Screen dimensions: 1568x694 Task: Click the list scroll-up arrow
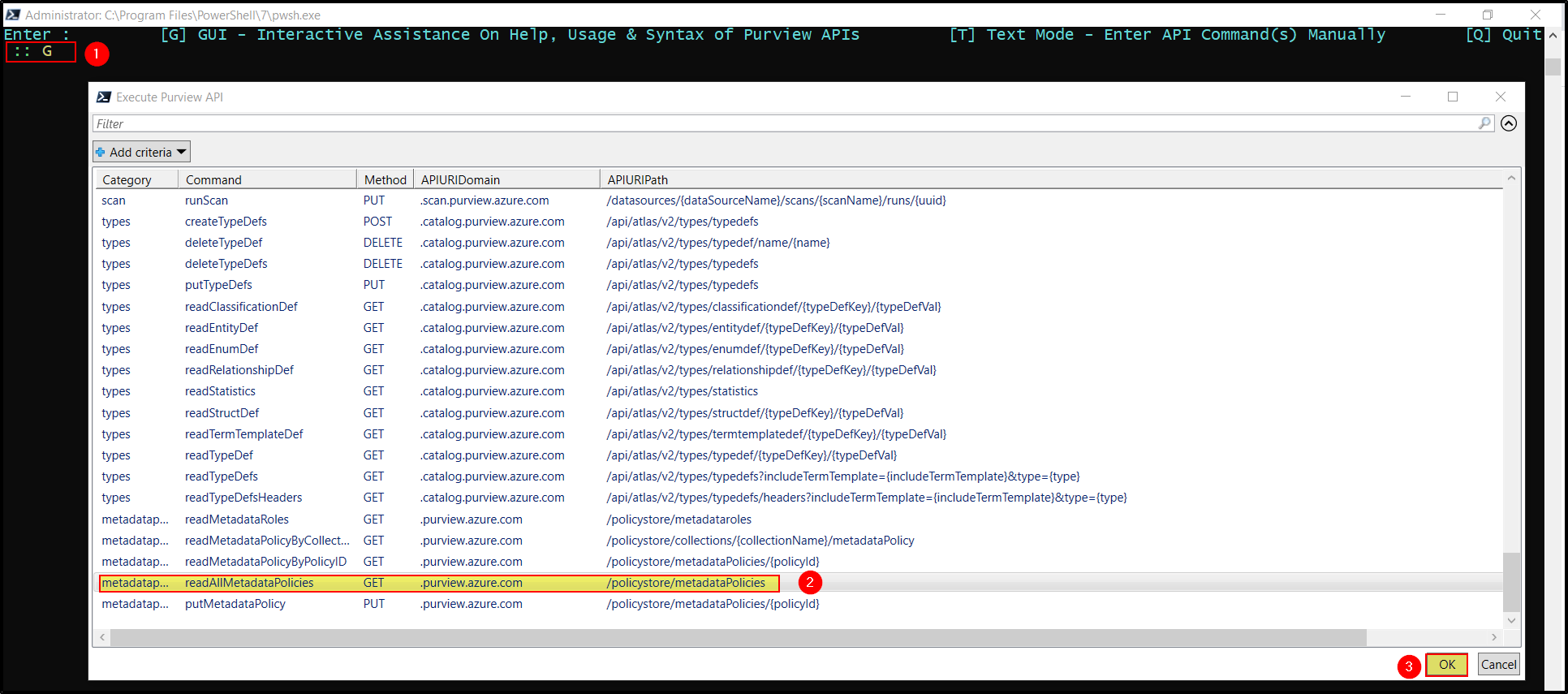[1511, 178]
